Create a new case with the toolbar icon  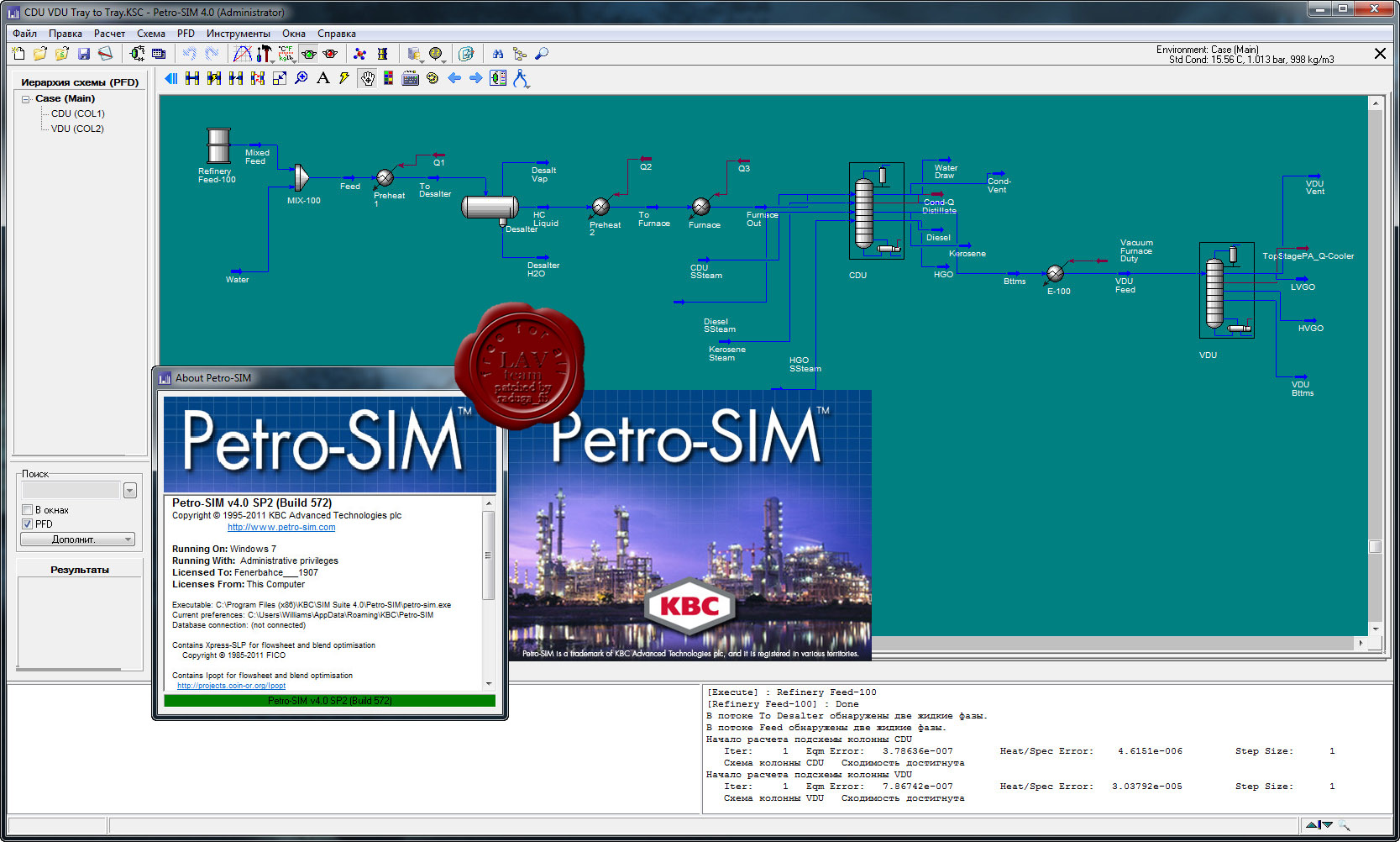(18, 54)
